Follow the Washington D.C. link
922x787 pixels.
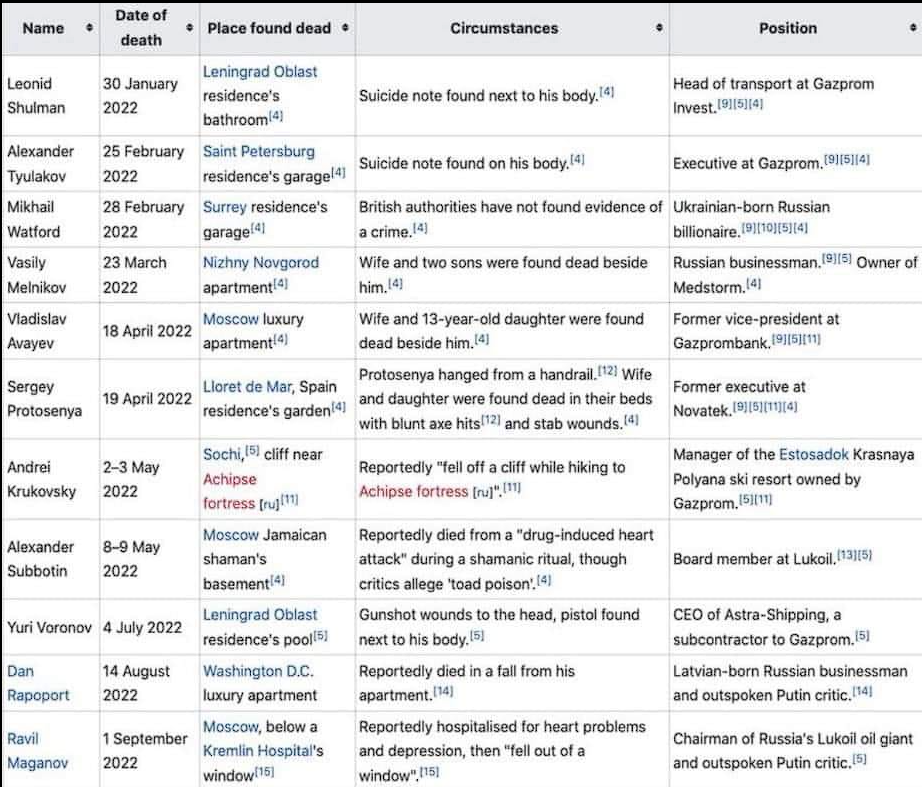click(258, 671)
